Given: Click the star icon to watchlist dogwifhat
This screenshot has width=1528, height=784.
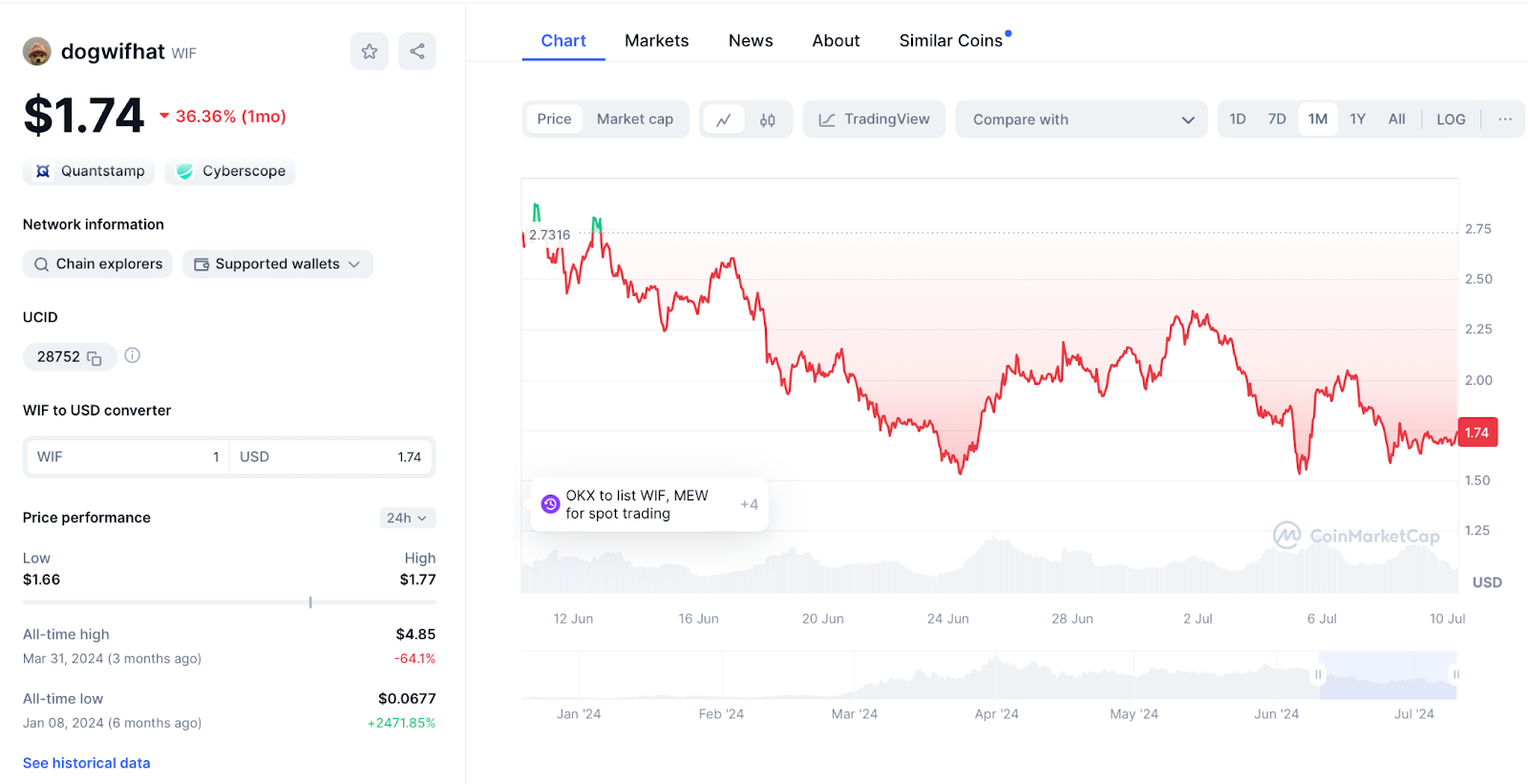Looking at the screenshot, I should click(x=370, y=52).
